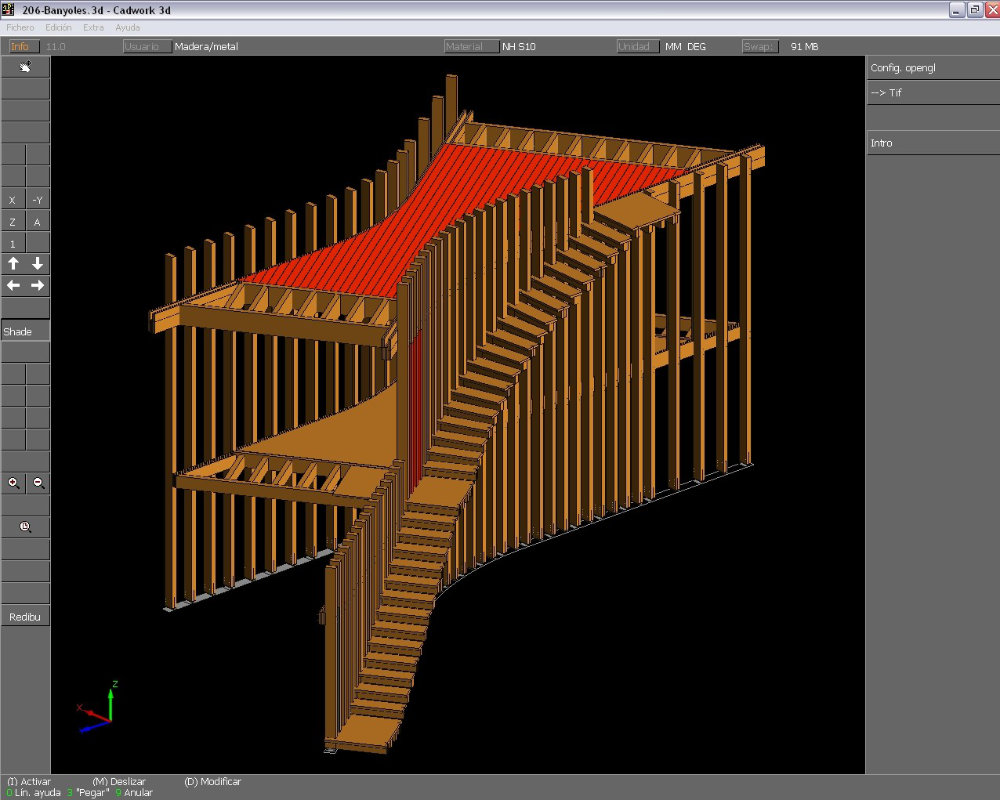Open the Unidad units selector
Viewport: 1000px width, 800px height.
tap(638, 46)
